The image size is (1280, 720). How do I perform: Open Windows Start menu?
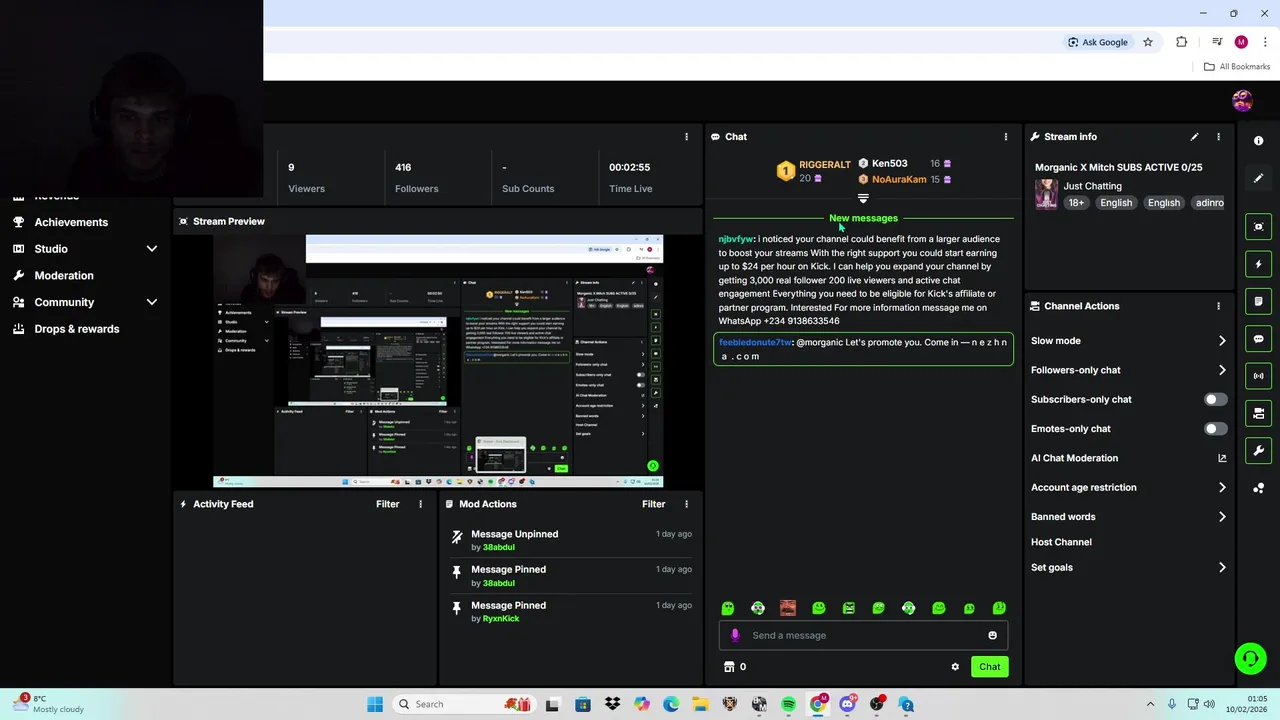(x=375, y=704)
